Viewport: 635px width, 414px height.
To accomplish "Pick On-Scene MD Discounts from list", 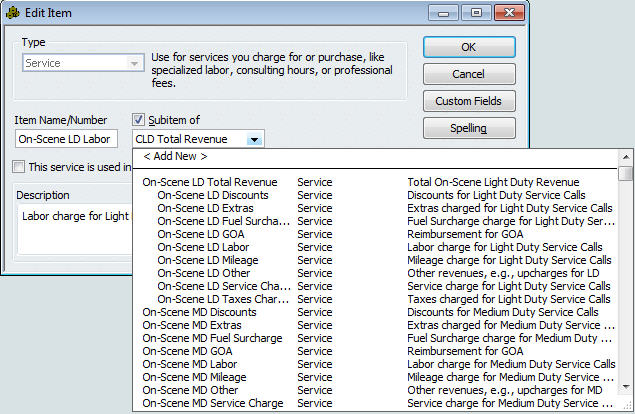I will pyautogui.click(x=199, y=312).
